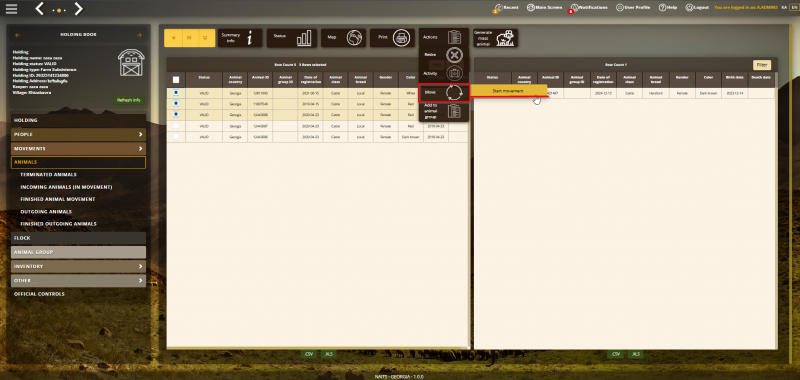The height and width of the screenshot is (380, 800).
Task: Expand the PEOPLE sidebar section
Action: (79, 135)
